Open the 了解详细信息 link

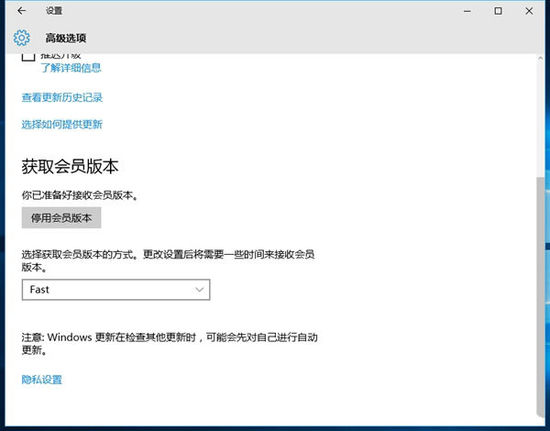71,68
